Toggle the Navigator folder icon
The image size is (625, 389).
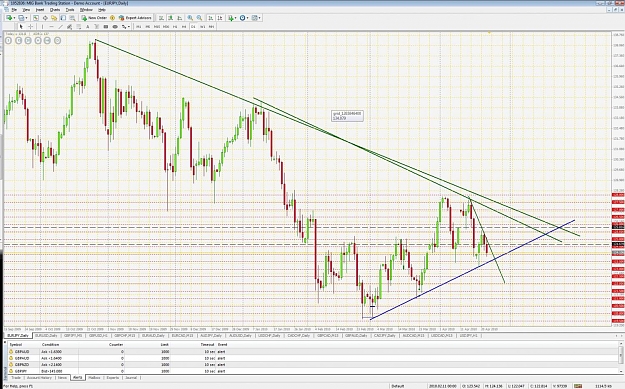tap(54, 18)
